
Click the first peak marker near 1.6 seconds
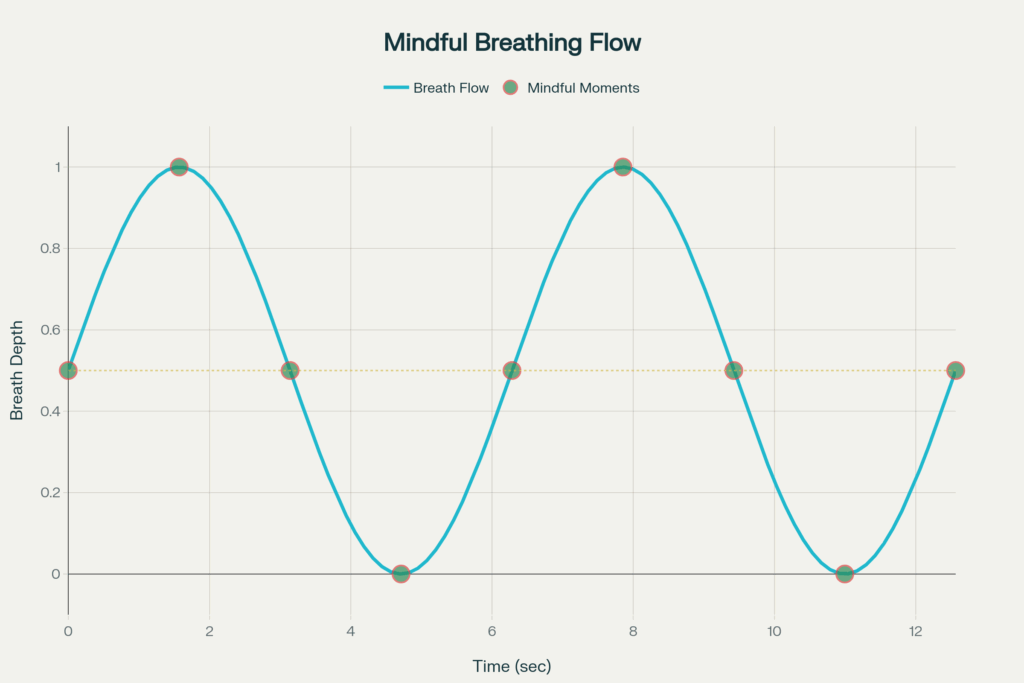coord(179,167)
